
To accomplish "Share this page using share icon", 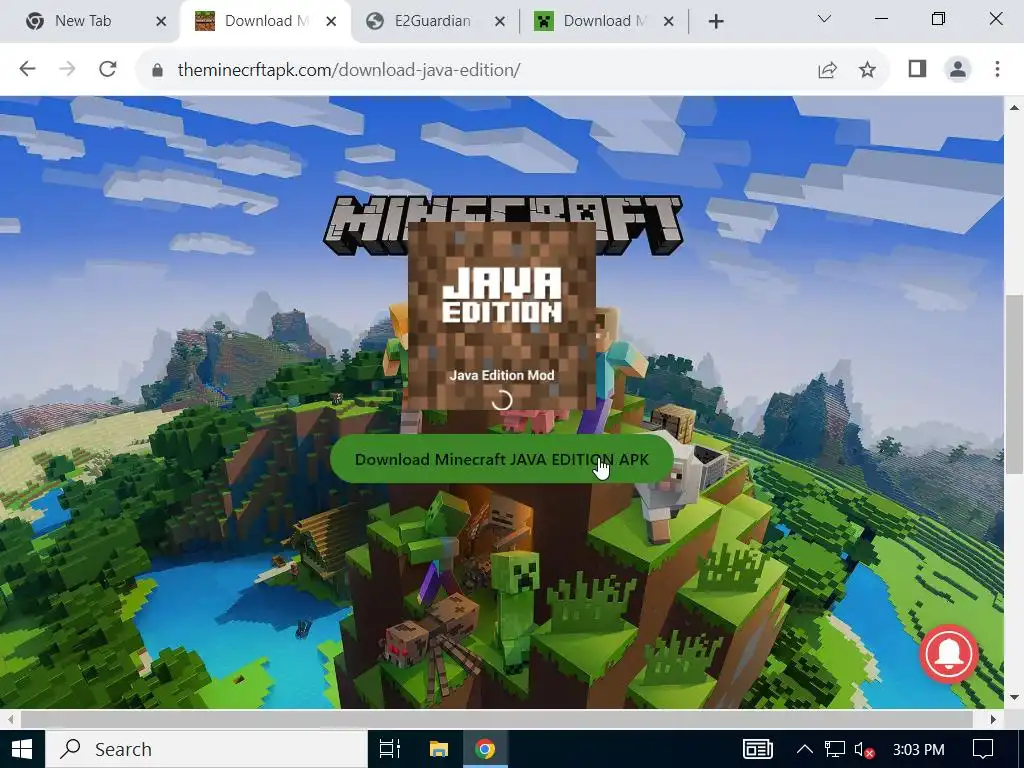I will (x=827, y=69).
